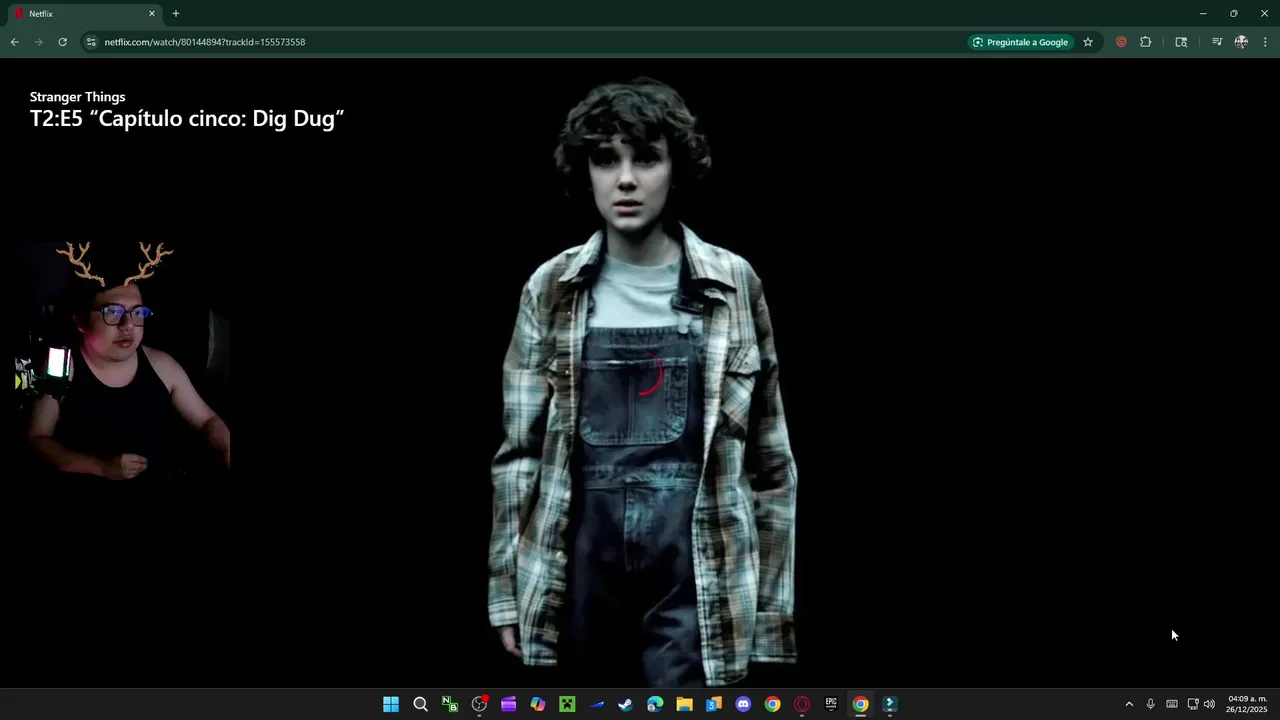Open the Windows Start menu
This screenshot has height=720, width=1280.
coord(391,704)
